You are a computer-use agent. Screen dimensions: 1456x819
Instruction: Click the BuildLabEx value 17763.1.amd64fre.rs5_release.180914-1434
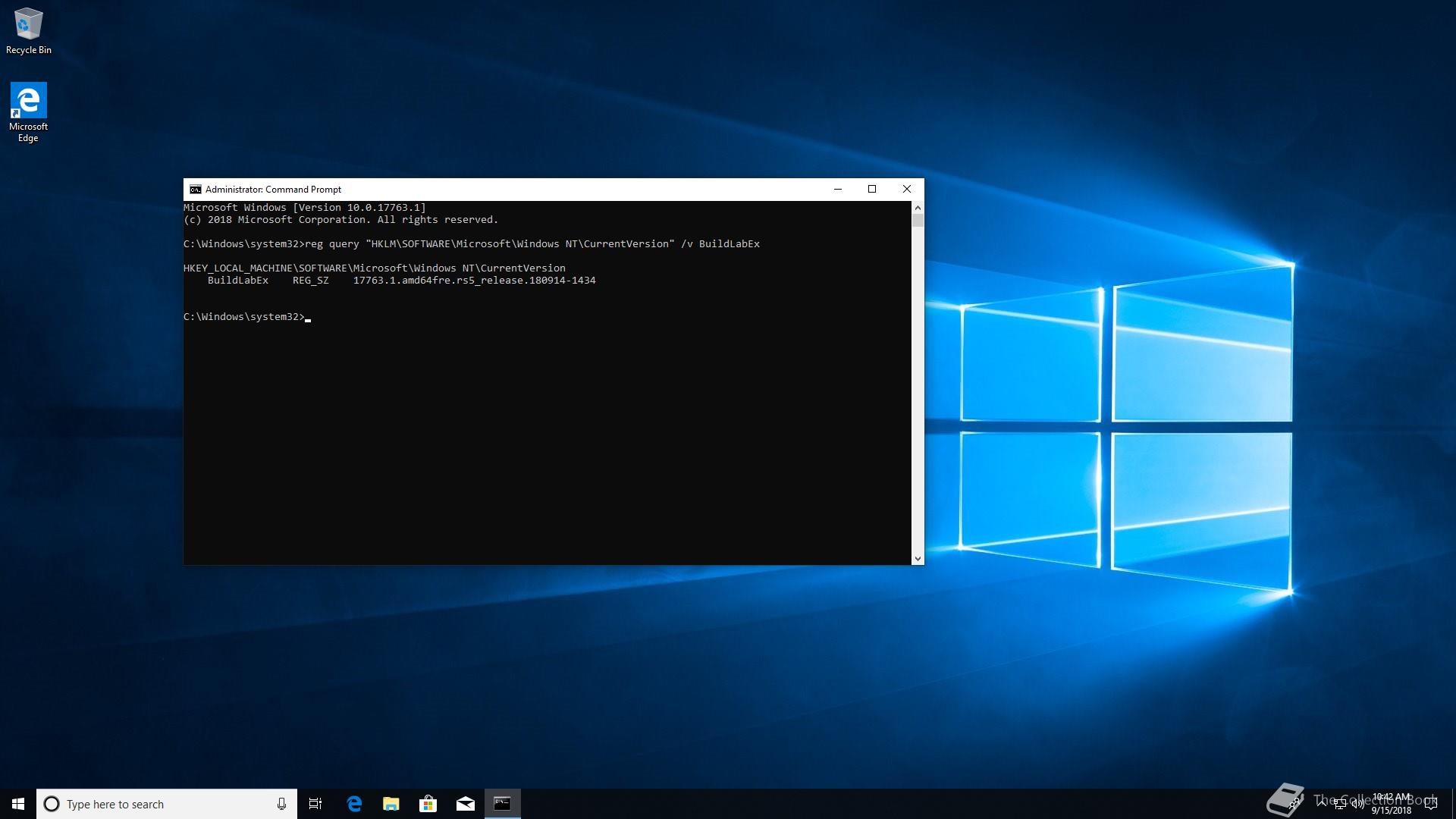pos(474,281)
